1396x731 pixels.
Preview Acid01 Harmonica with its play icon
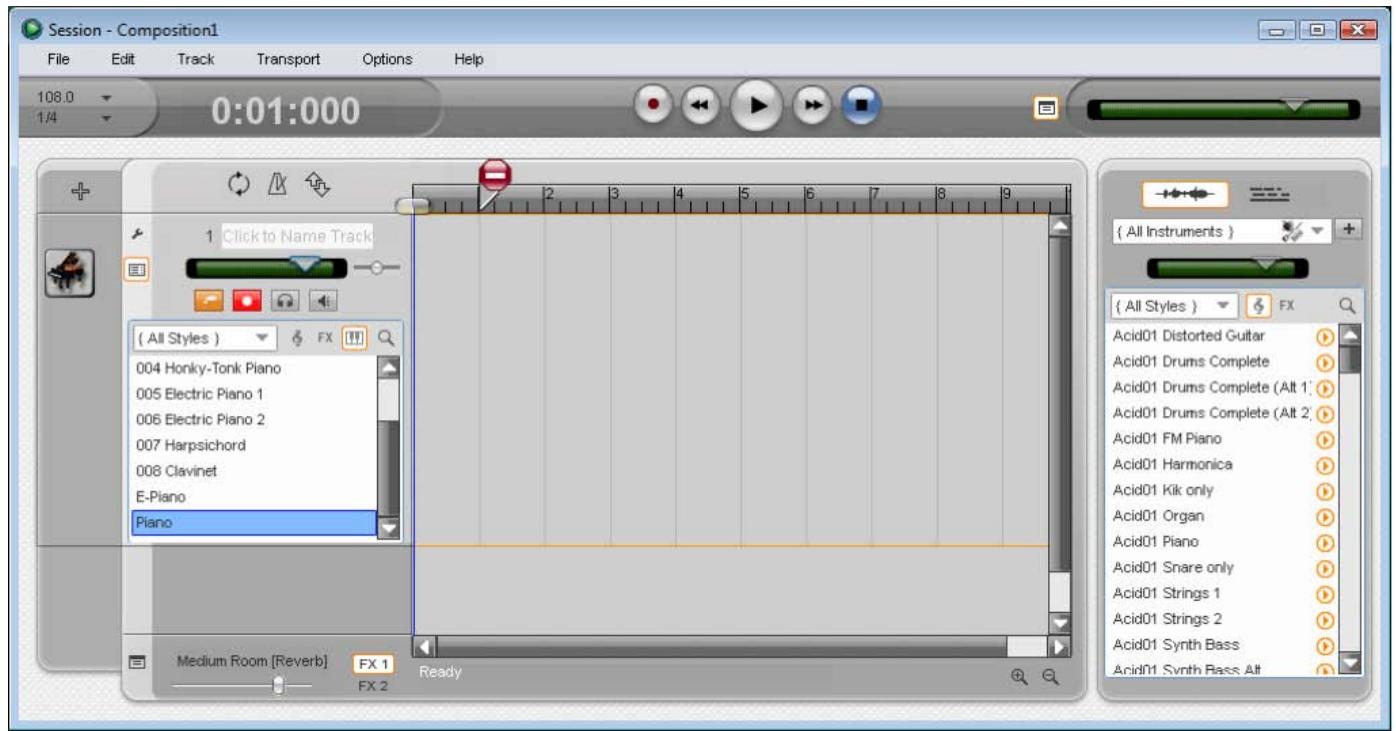click(x=1326, y=465)
